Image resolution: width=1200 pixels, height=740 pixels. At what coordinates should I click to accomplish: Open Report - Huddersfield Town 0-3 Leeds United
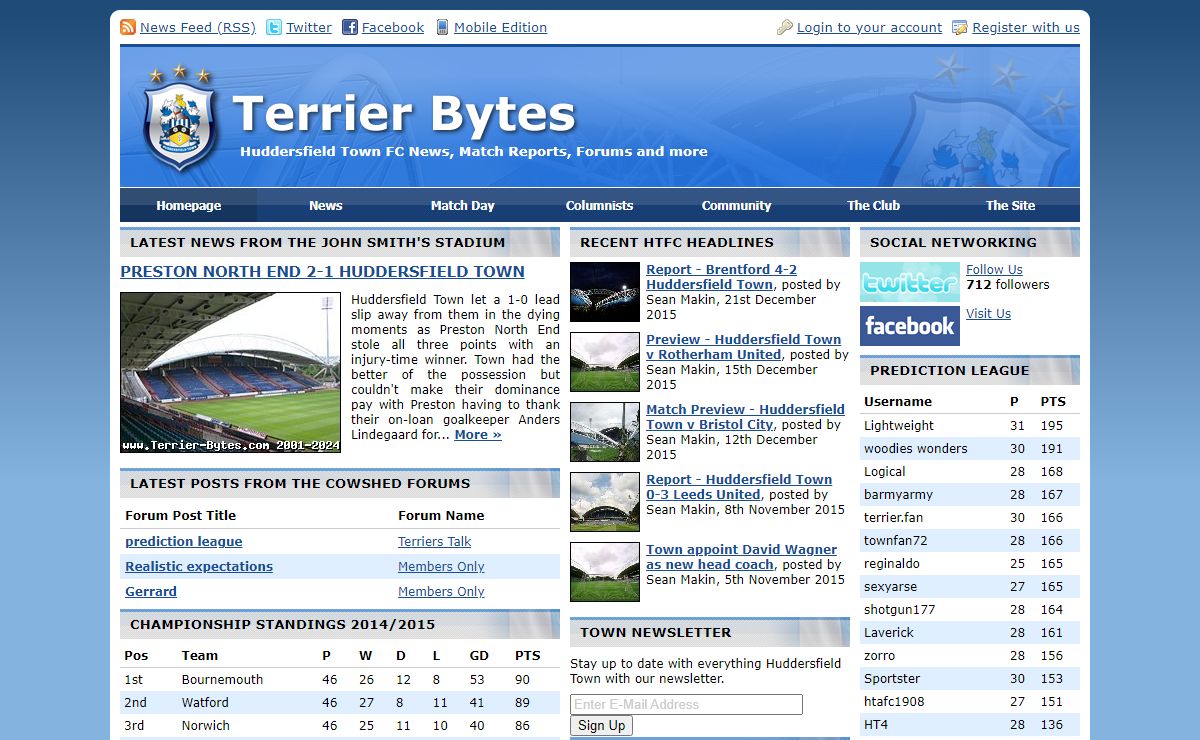[x=739, y=487]
